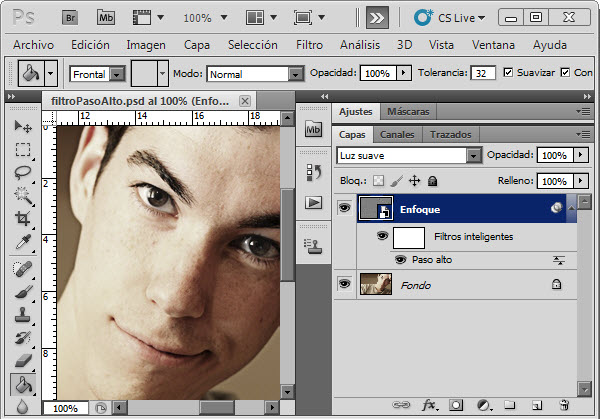Viewport: 600px width, 419px height.
Task: Edit Paso alto filter blending options
Action: [559, 261]
